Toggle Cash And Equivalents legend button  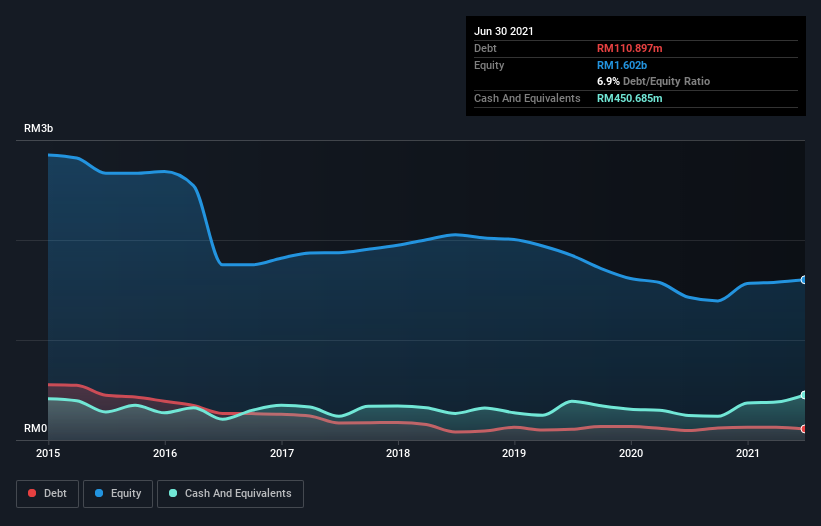(230, 494)
